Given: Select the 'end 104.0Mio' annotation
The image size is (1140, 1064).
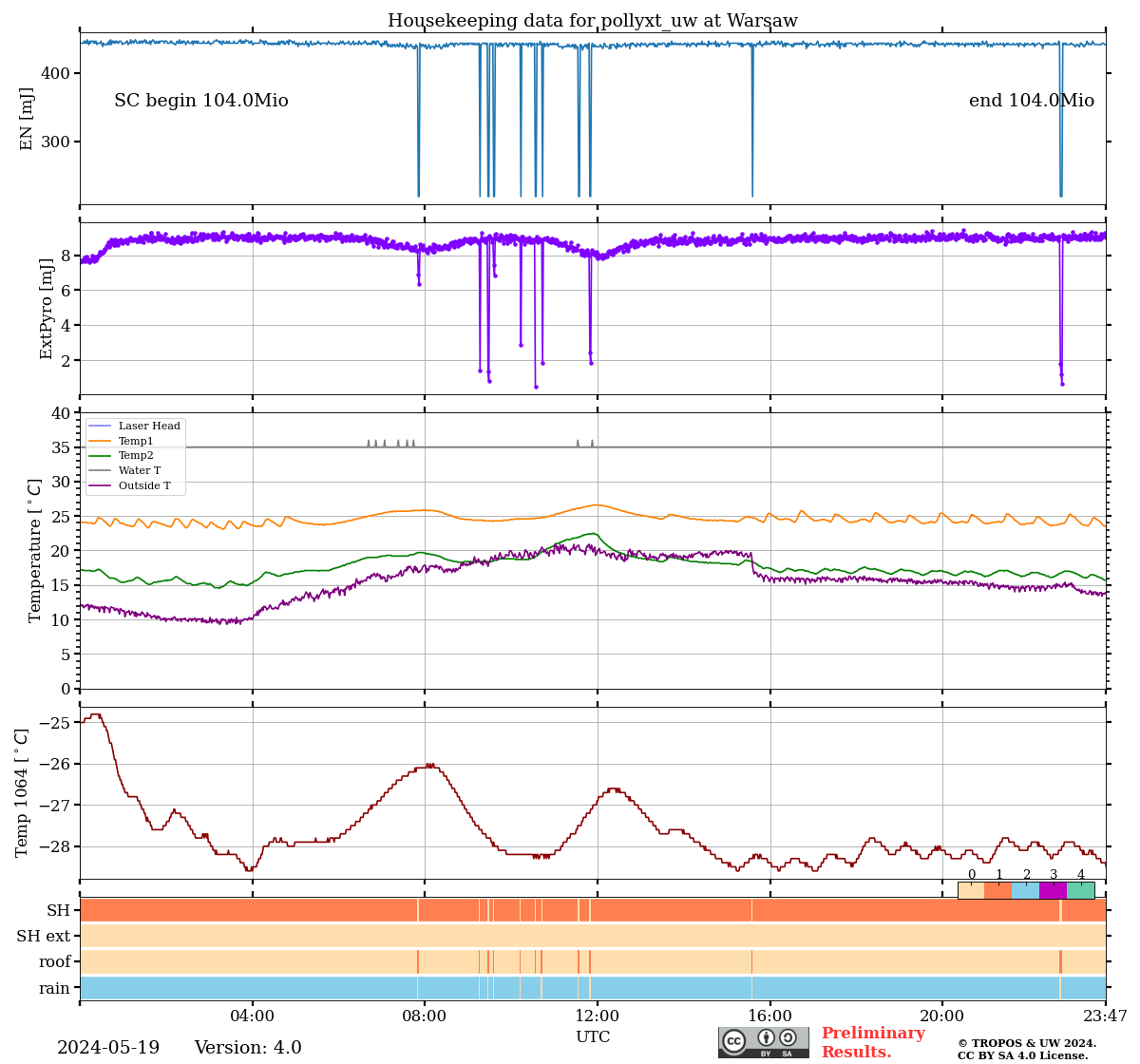Looking at the screenshot, I should pos(1032,101).
